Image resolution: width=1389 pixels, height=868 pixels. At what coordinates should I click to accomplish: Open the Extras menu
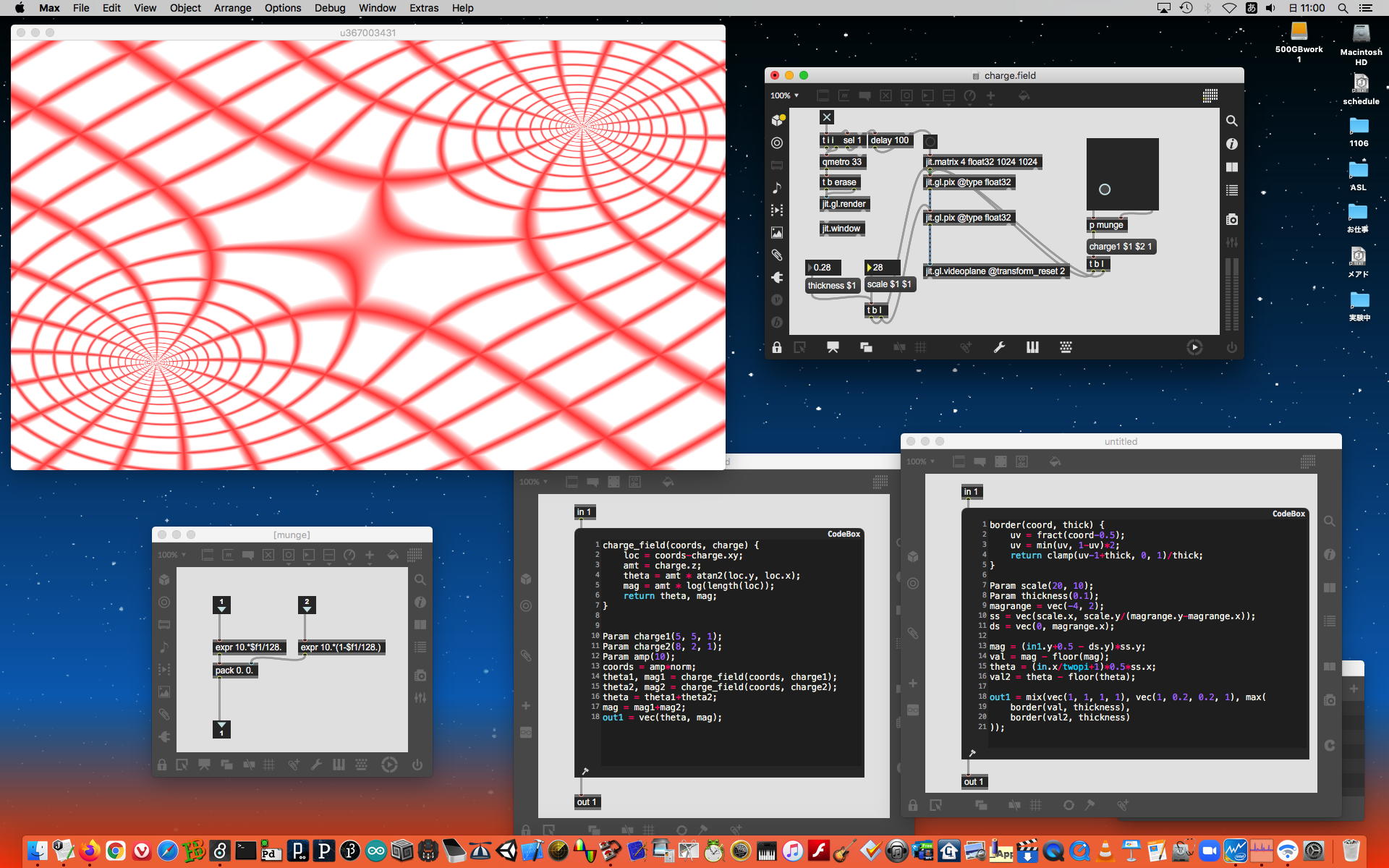423,8
